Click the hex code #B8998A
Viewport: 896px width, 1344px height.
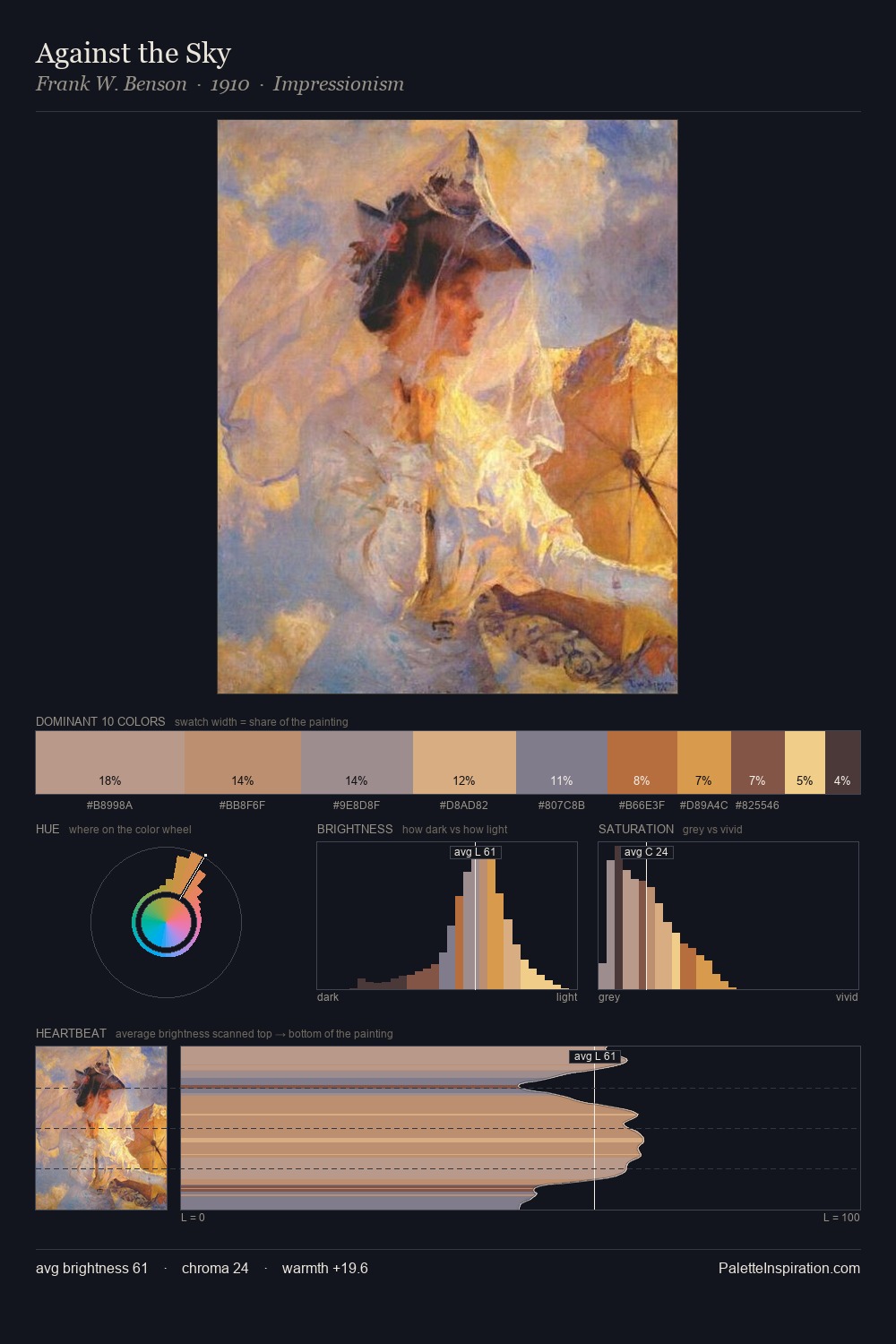click(x=109, y=806)
